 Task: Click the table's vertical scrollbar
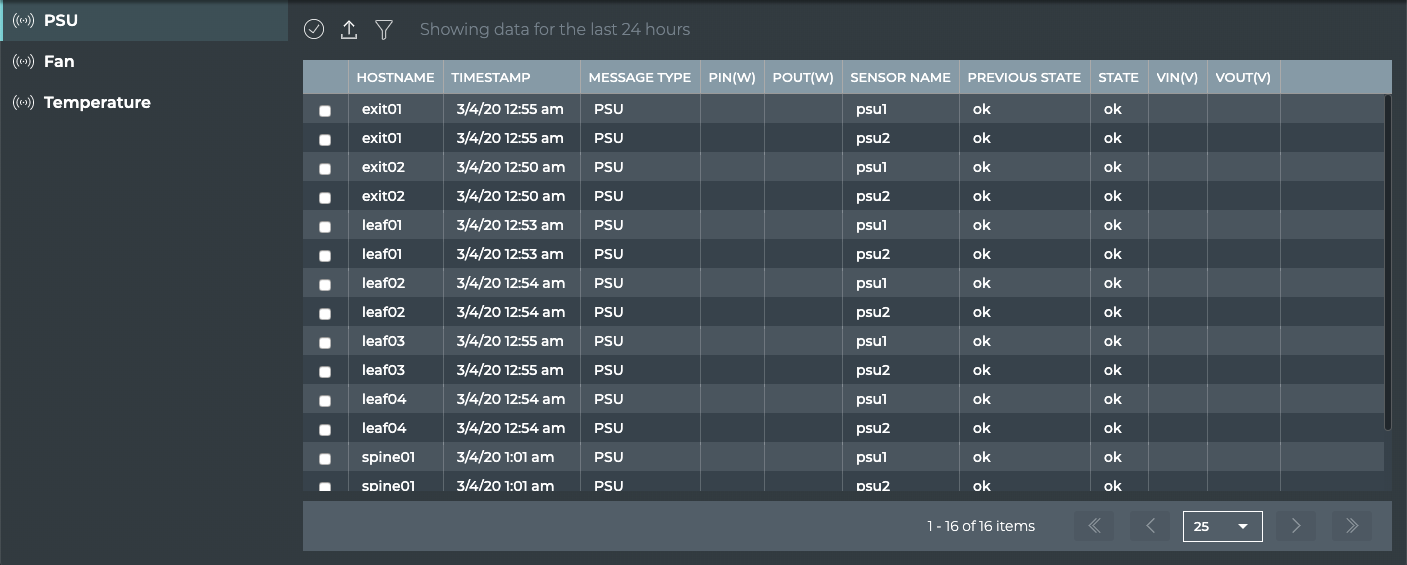[x=1387, y=262]
